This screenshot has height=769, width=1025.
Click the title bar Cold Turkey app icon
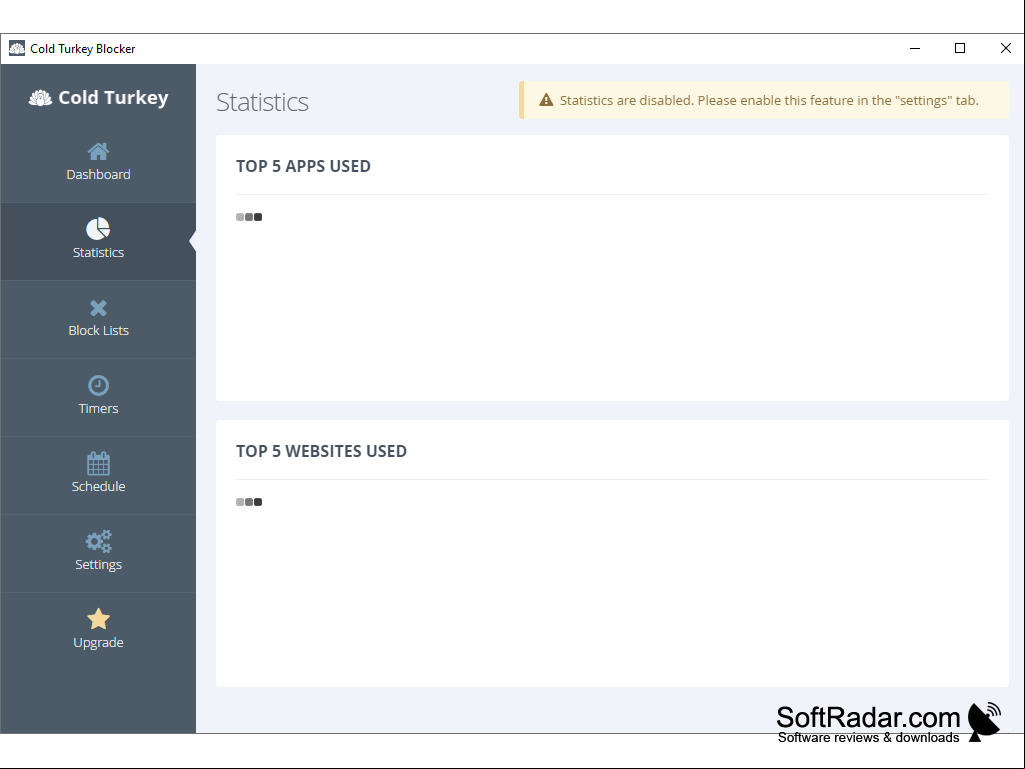coord(17,48)
